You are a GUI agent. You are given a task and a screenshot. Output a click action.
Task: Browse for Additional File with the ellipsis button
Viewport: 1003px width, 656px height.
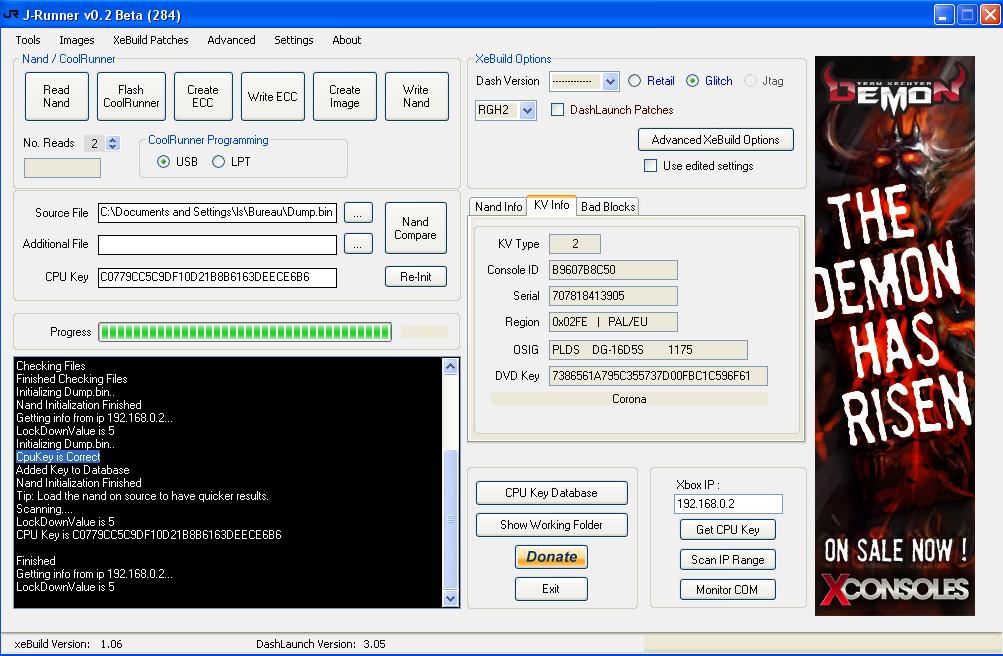tap(358, 244)
